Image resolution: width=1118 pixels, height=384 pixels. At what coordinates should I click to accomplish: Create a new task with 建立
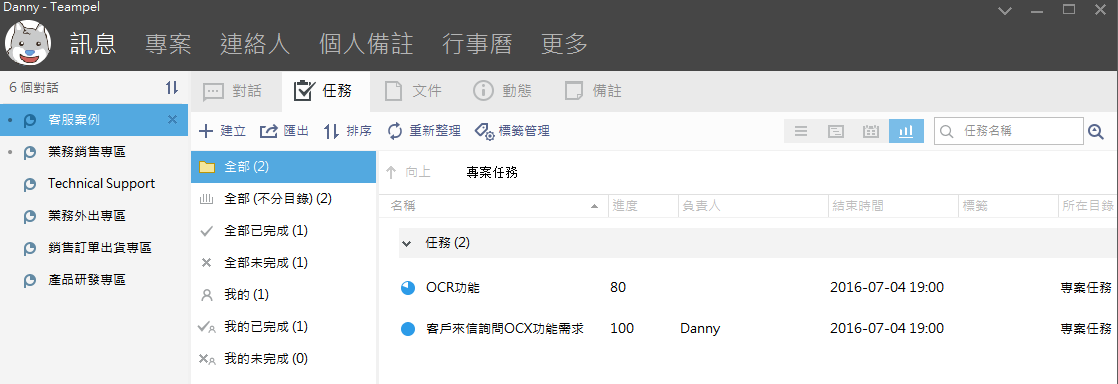[x=222, y=131]
